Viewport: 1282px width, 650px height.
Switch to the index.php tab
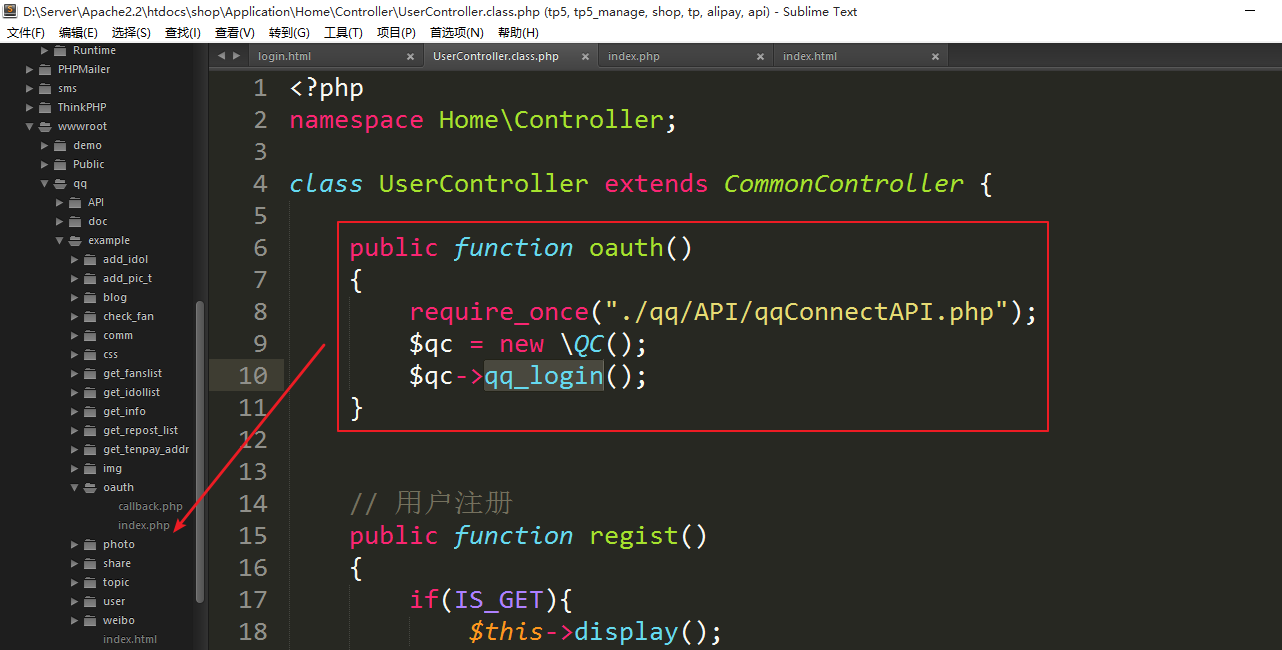(x=634, y=57)
